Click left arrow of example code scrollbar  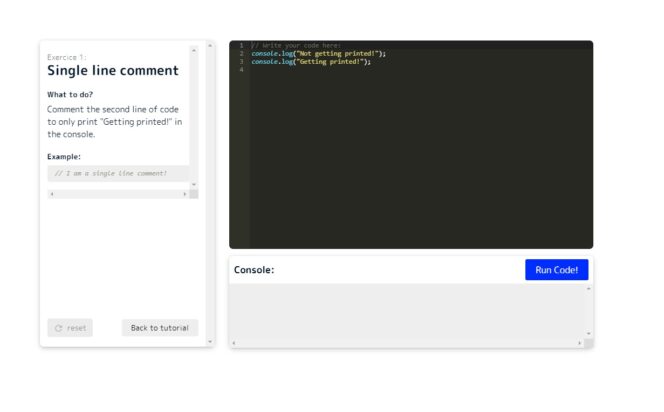[51, 194]
